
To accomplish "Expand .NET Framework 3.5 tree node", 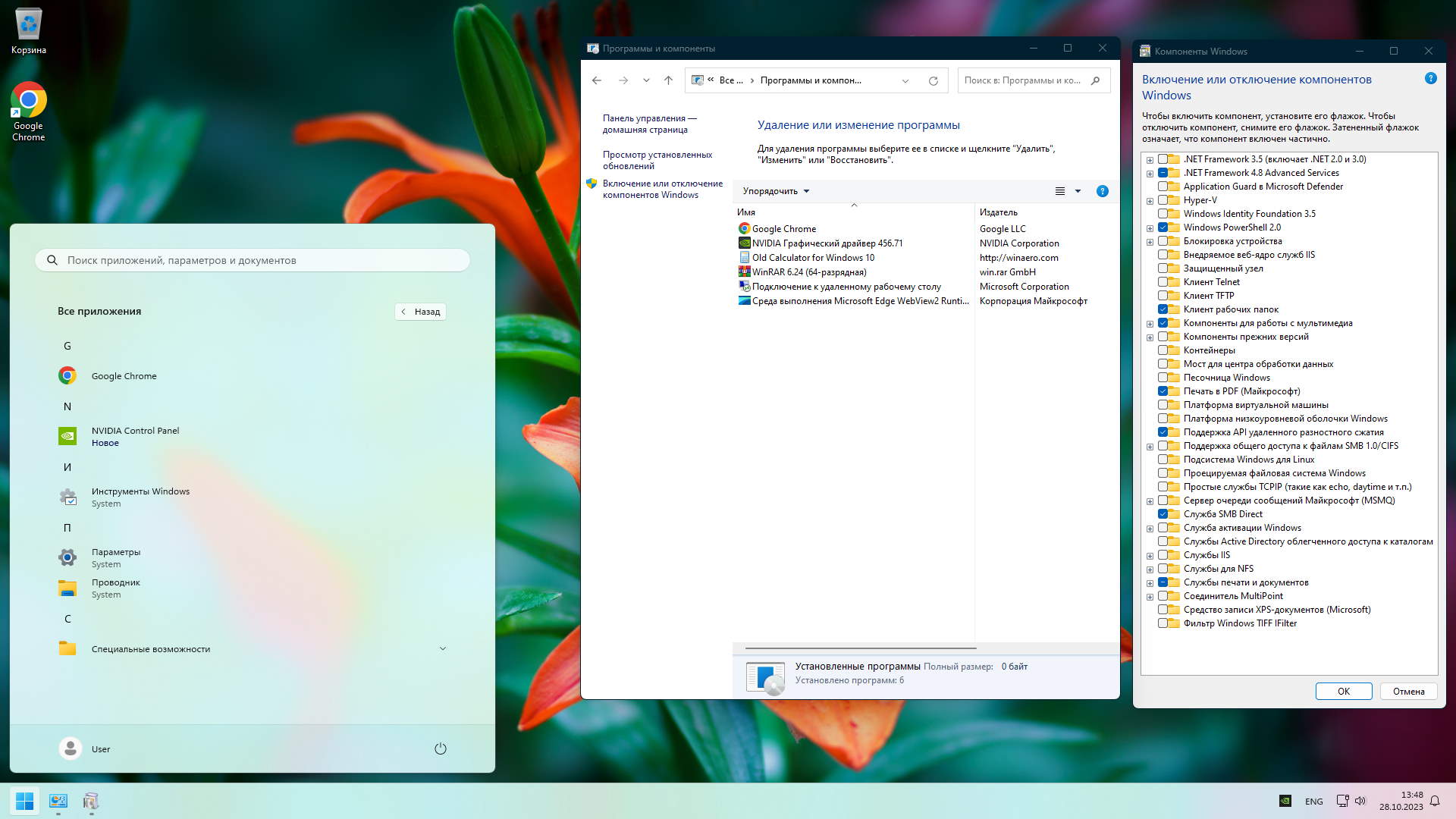I will pyautogui.click(x=1150, y=160).
